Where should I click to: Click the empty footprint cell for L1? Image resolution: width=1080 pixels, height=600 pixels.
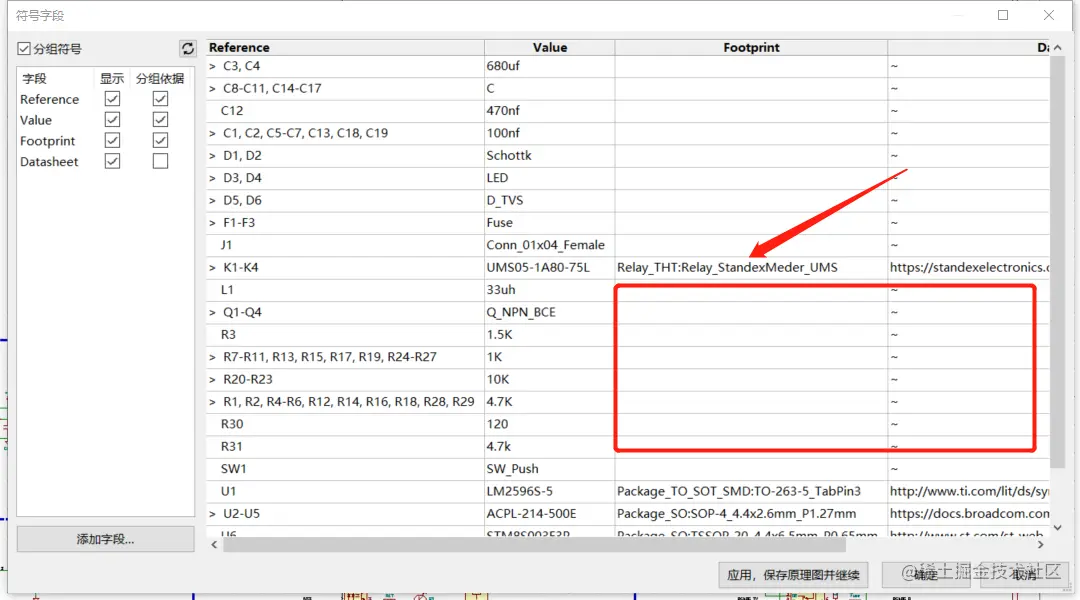tap(751, 290)
